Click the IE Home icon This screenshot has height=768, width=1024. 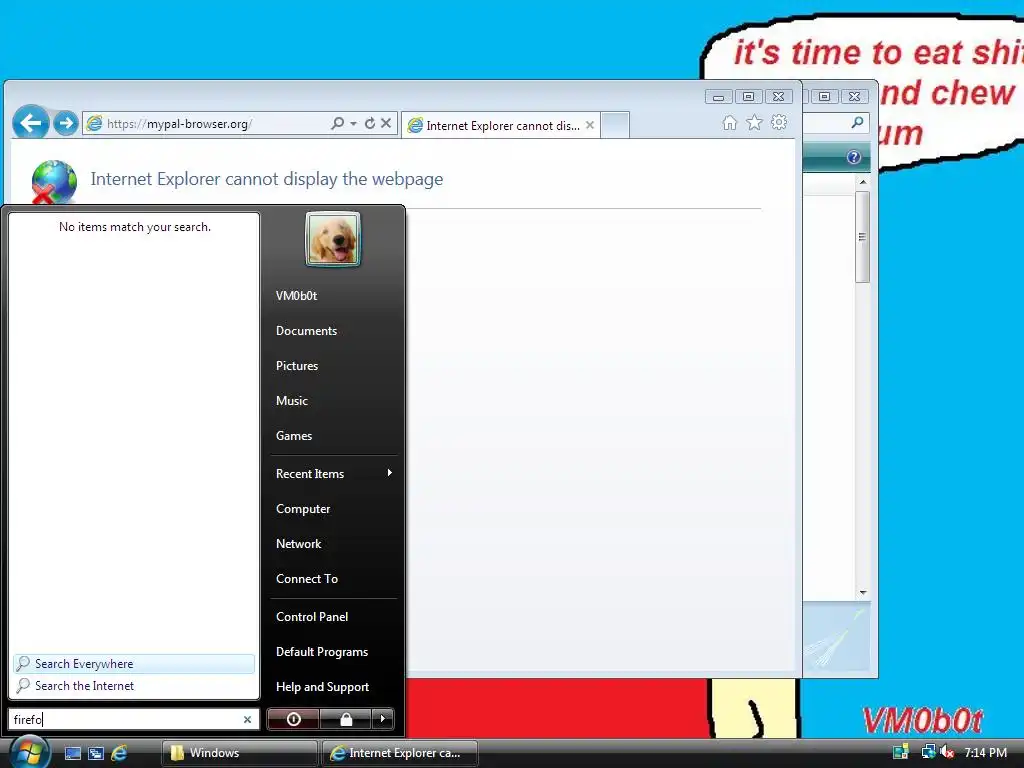pos(729,123)
